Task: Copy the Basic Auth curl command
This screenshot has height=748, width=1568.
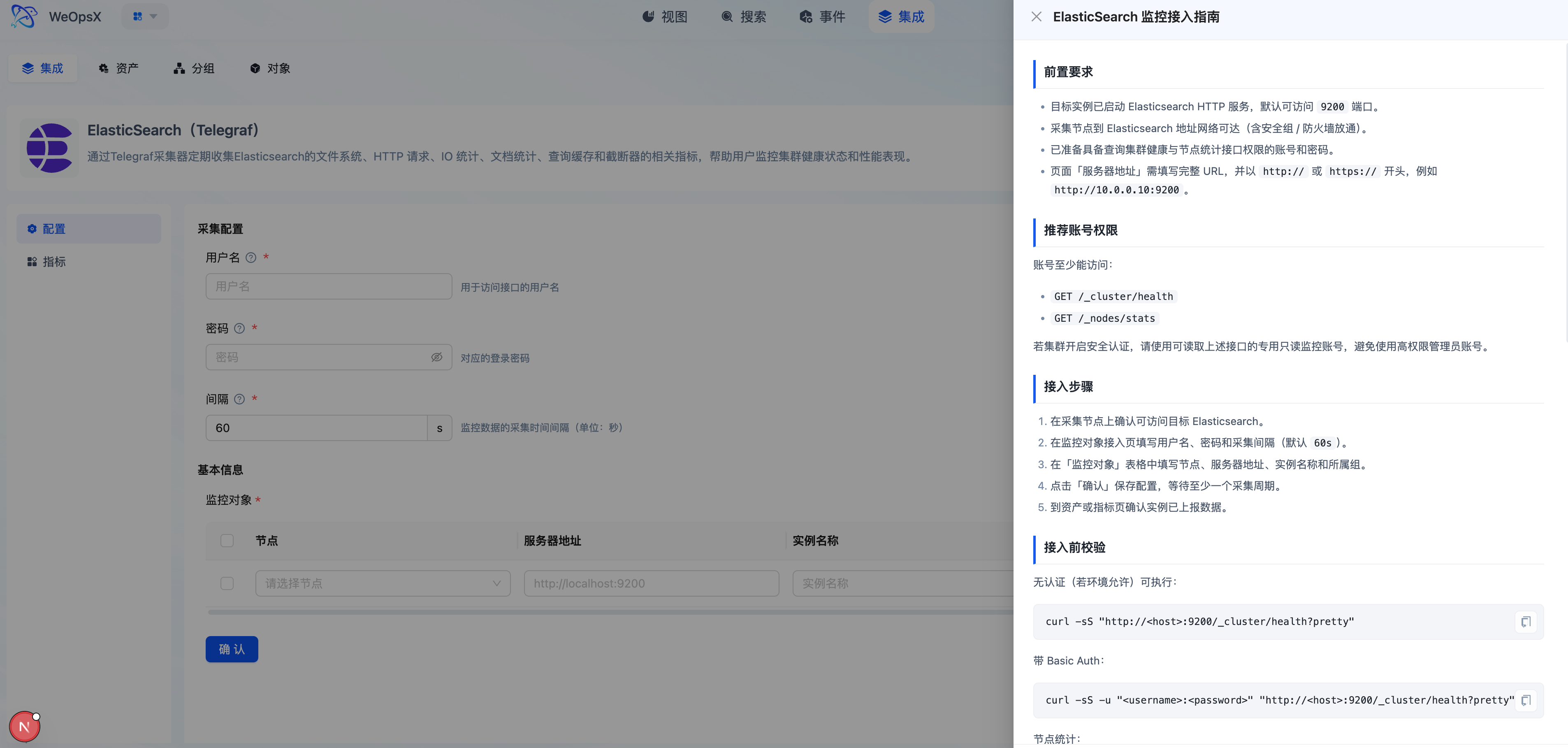Action: coord(1525,700)
